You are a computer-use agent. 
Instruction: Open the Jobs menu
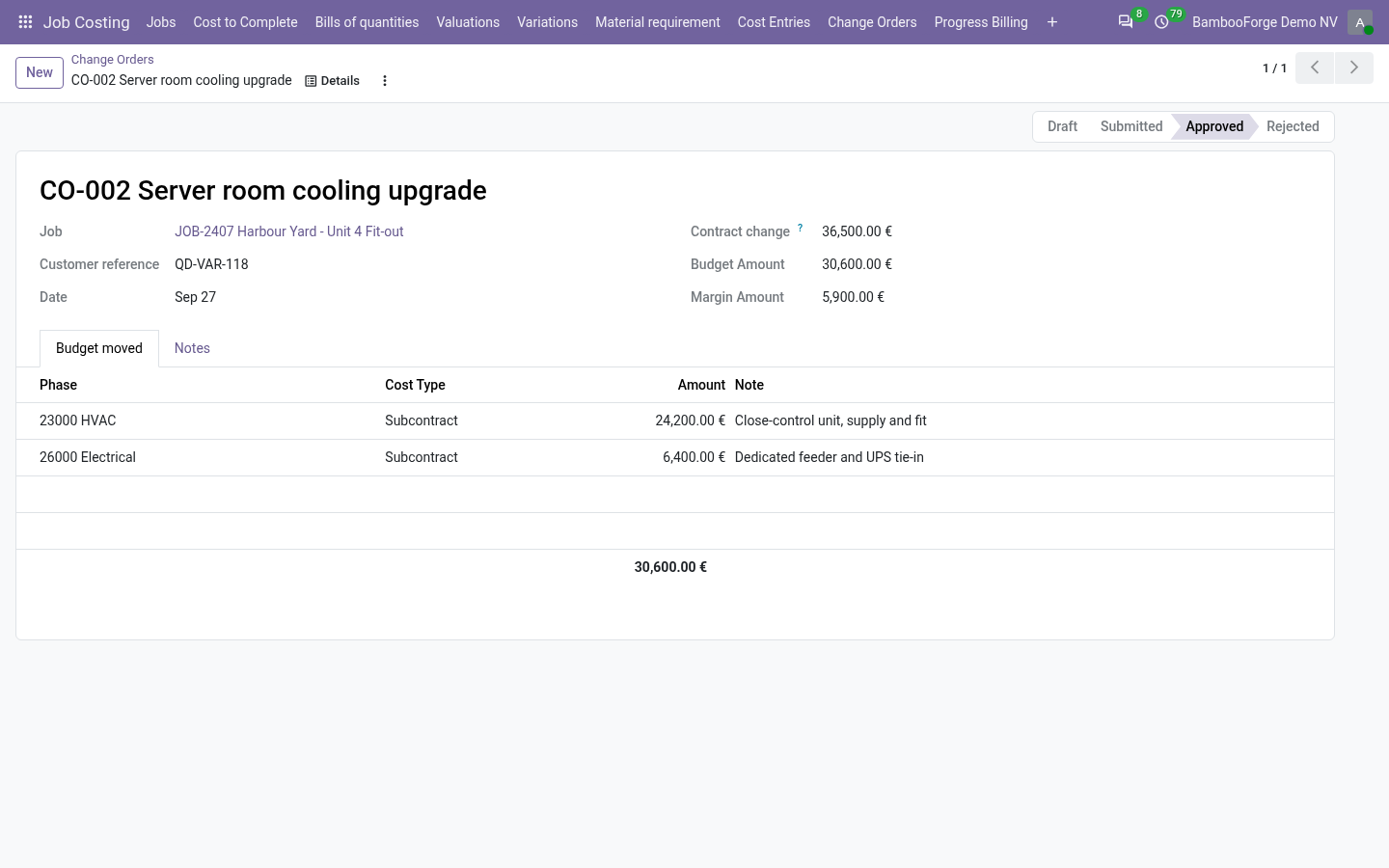161,22
